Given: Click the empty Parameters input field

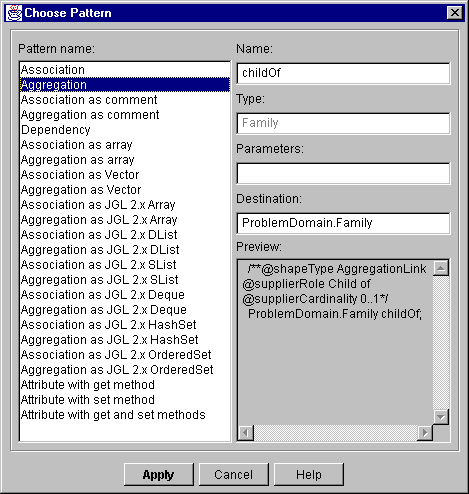Looking at the screenshot, I should [x=343, y=173].
